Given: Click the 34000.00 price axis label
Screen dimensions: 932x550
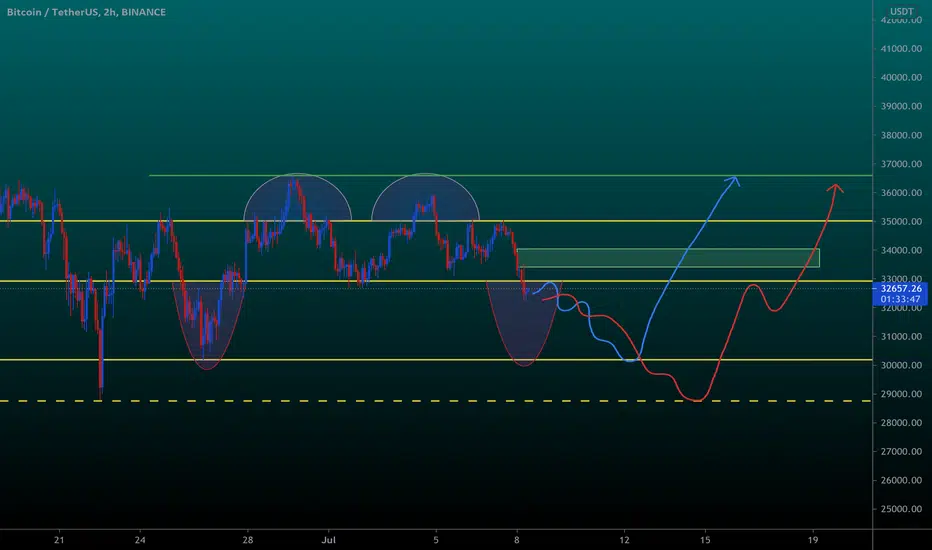Looking at the screenshot, I should point(901,250).
